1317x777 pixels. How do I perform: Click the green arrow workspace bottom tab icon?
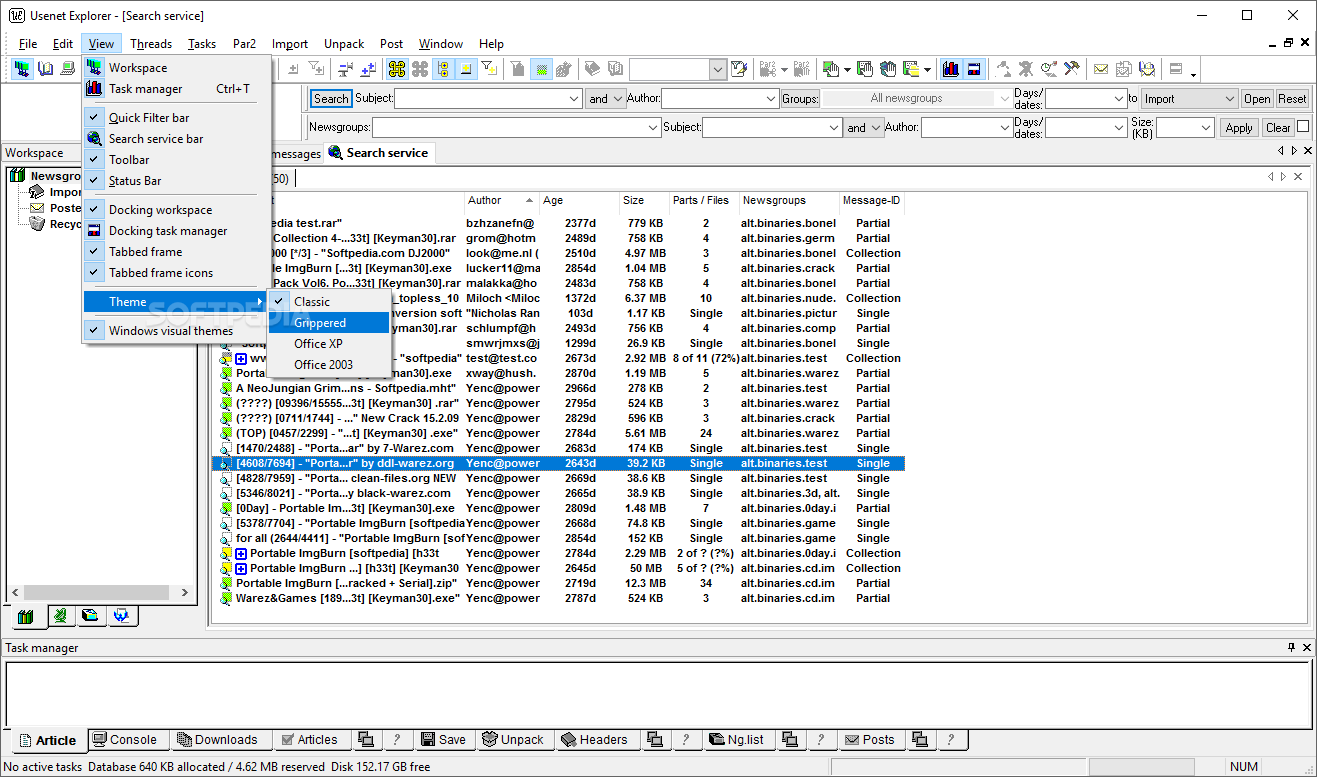[x=61, y=616]
